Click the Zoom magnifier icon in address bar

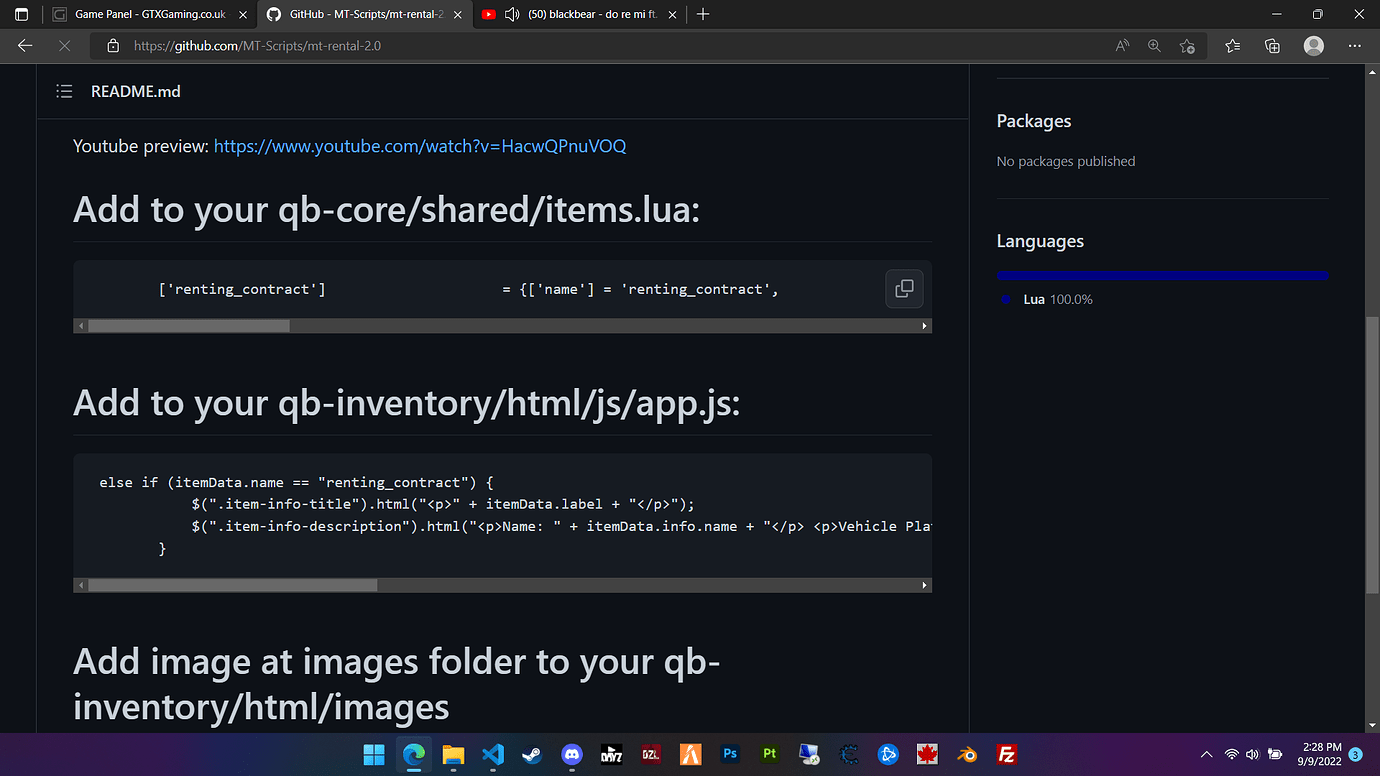click(x=1154, y=46)
